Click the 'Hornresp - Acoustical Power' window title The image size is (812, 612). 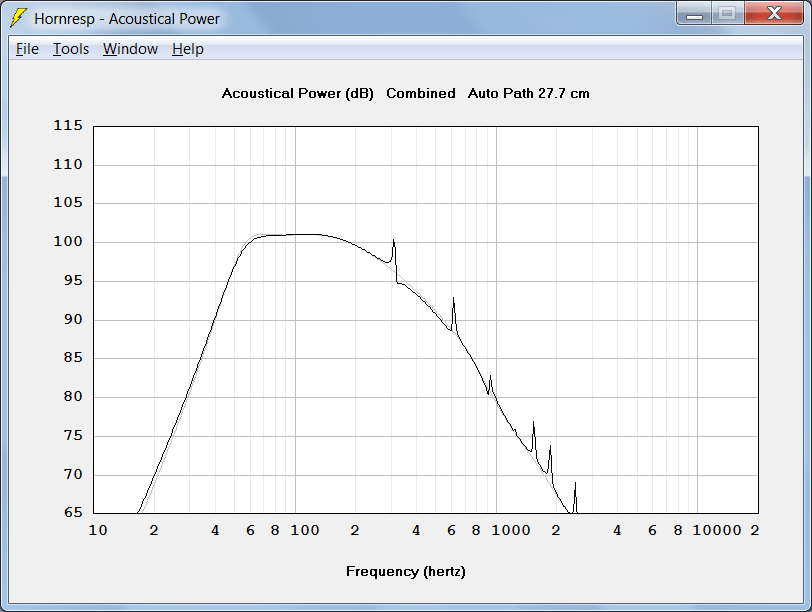pyautogui.click(x=127, y=19)
